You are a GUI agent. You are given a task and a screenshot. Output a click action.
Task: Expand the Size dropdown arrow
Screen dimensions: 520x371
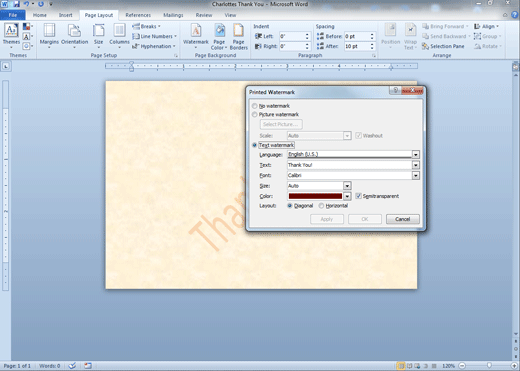pyautogui.click(x=347, y=186)
